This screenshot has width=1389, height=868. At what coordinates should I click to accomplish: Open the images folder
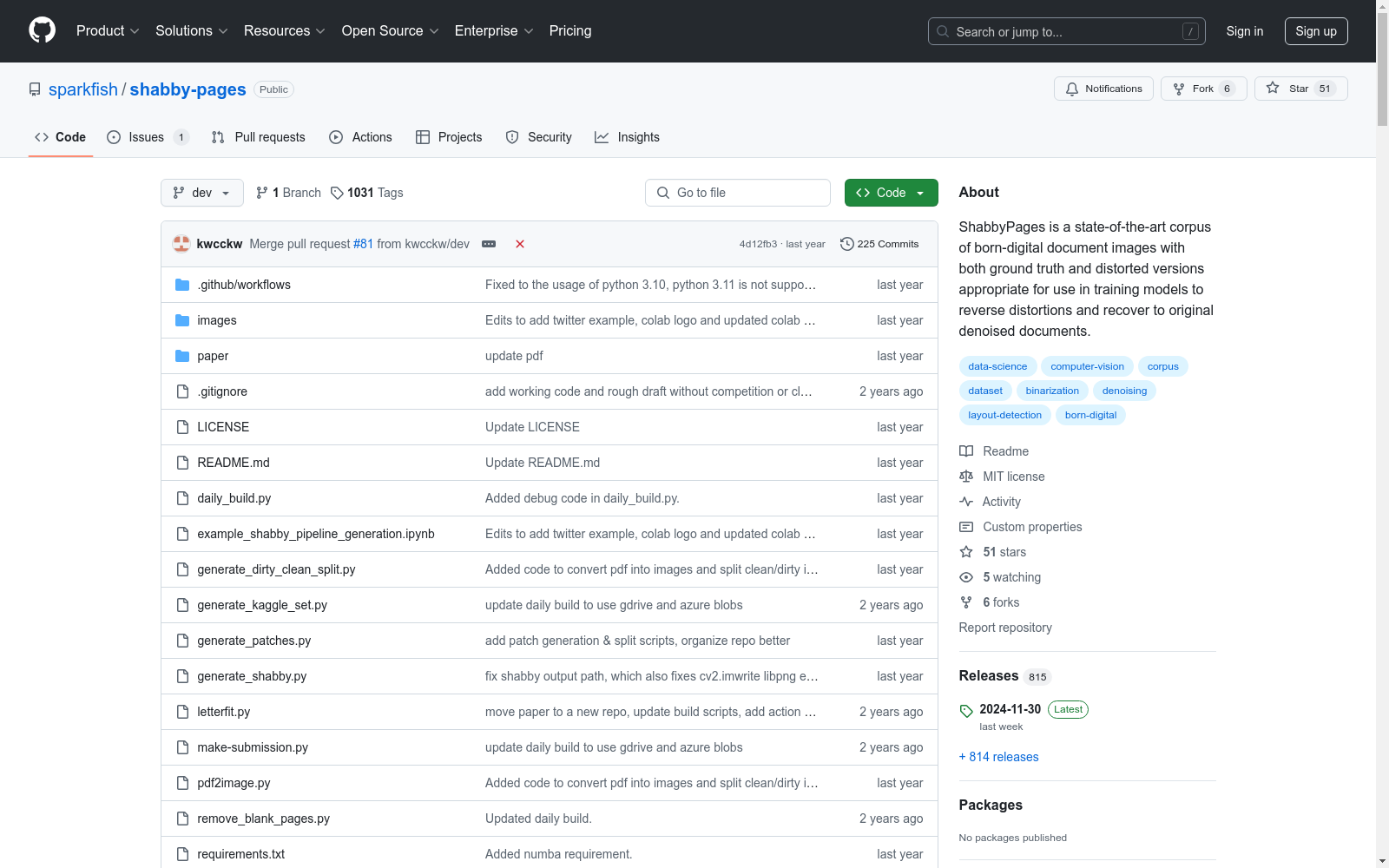(x=217, y=320)
